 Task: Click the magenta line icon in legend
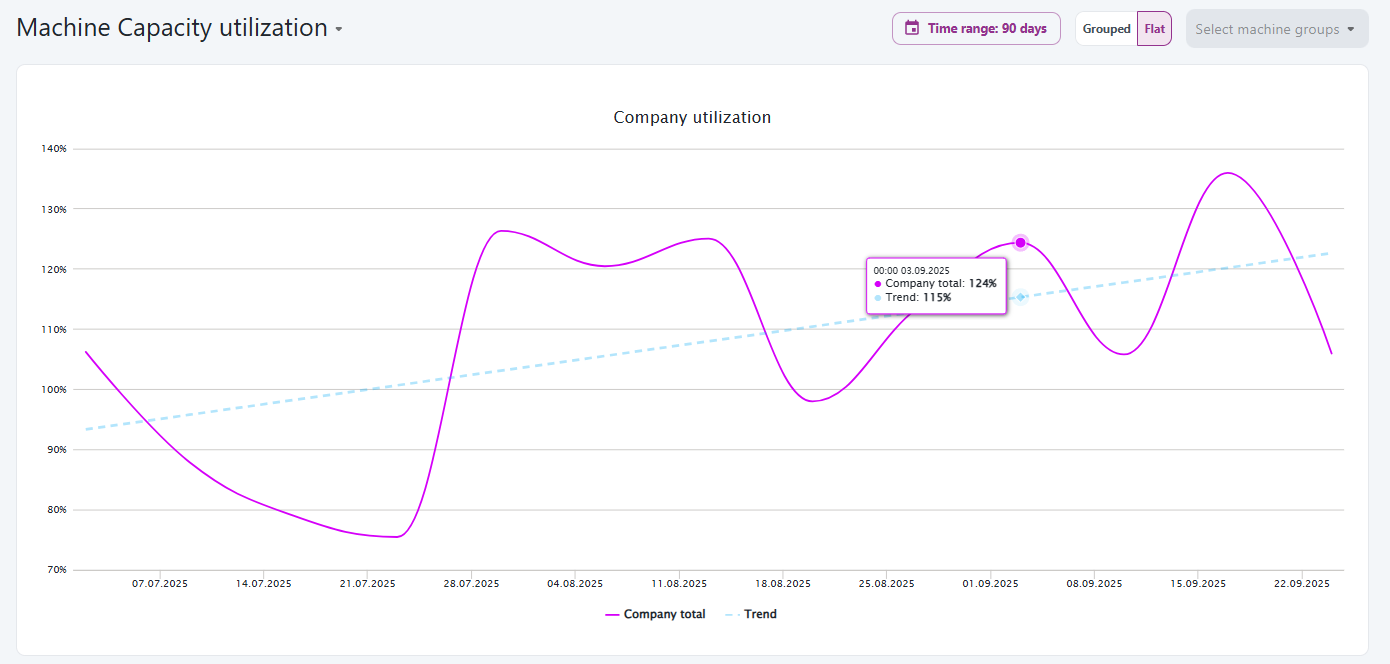pos(612,614)
